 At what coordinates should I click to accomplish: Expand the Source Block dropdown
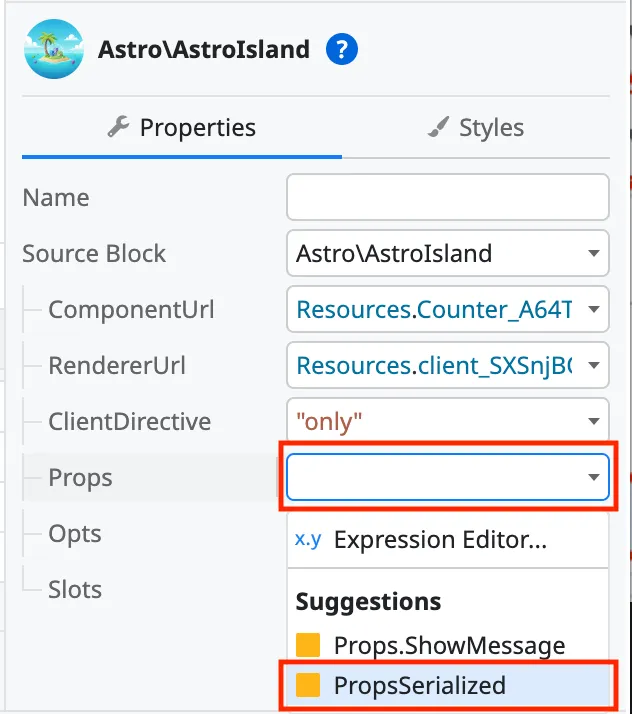[595, 254]
